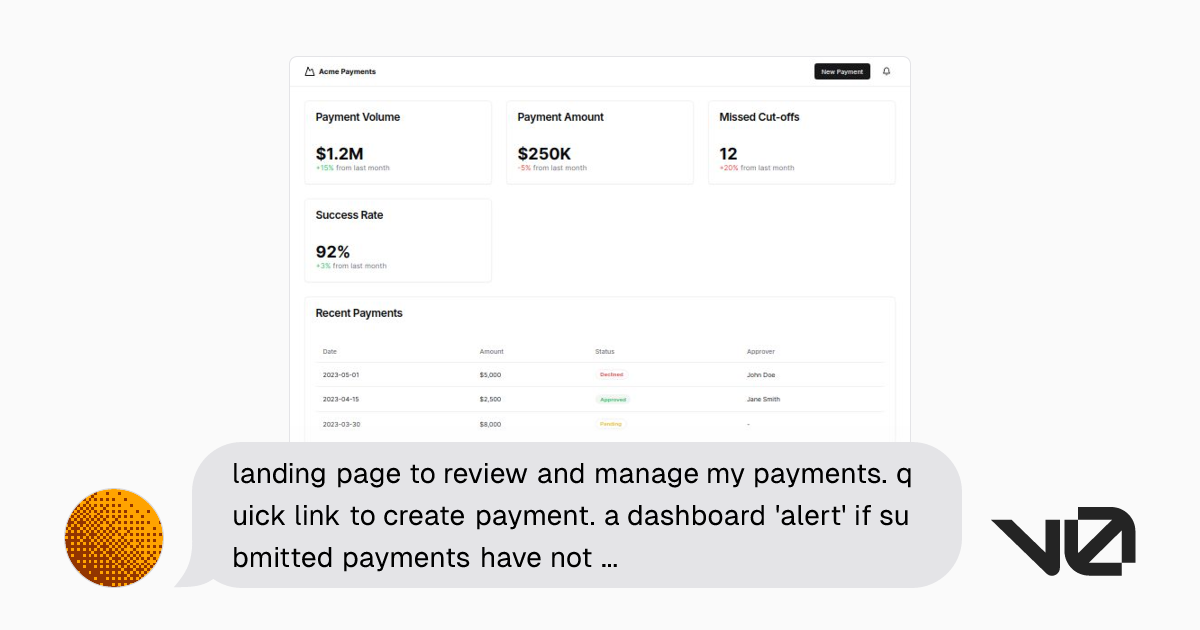Select the Missed Cut-offs metric card
1200x630 pixels.
pyautogui.click(x=801, y=141)
